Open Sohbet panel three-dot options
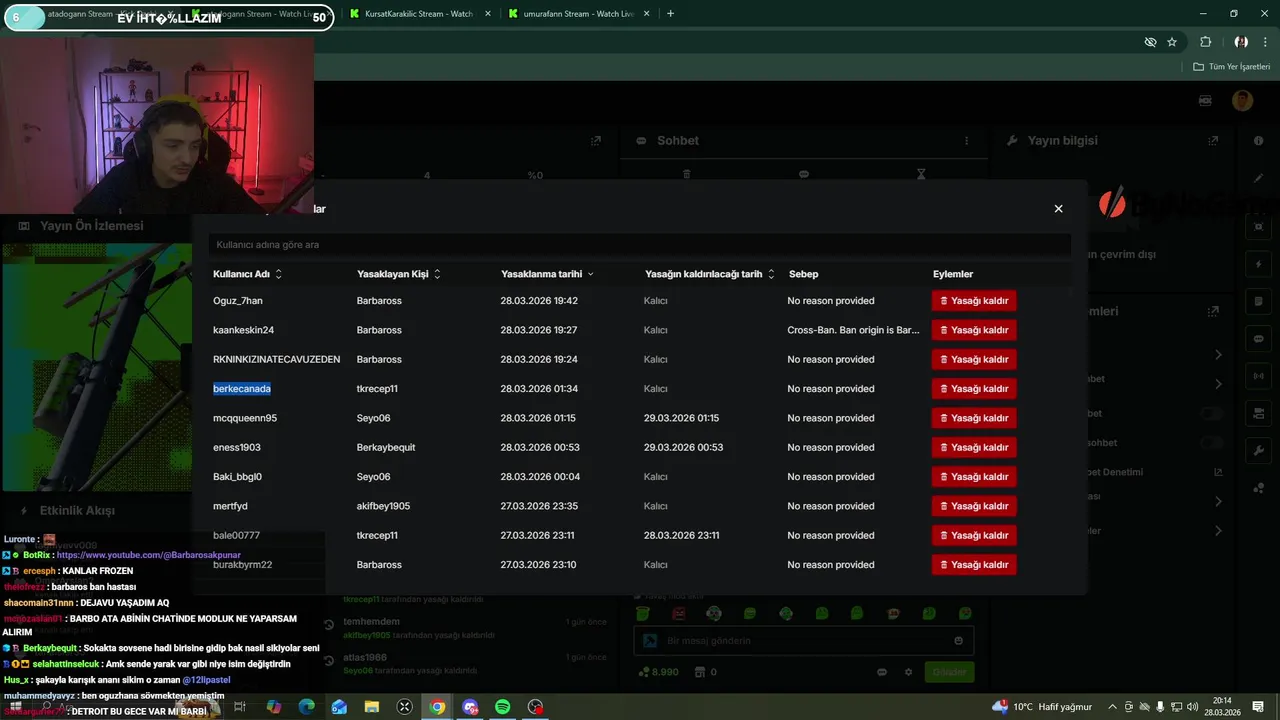Viewport: 1280px width, 720px height. click(x=966, y=141)
